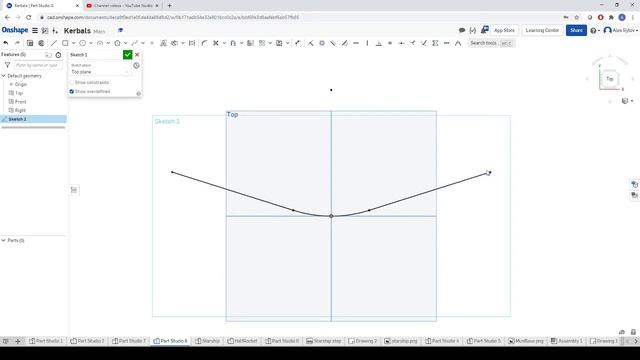Click the browser reload button
Image resolution: width=640 pixels, height=360 pixels.
(x=29, y=18)
